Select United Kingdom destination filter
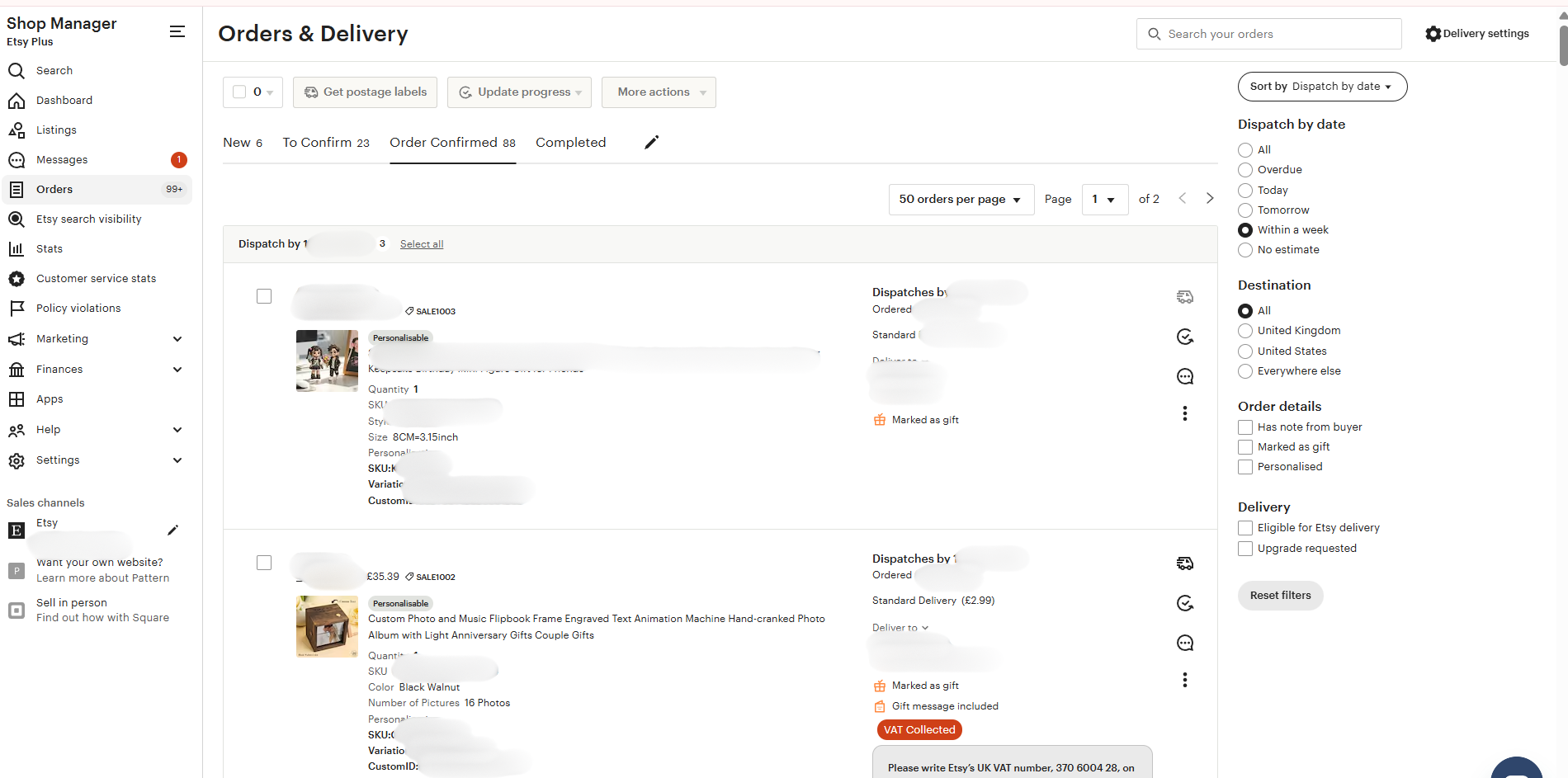 click(x=1245, y=331)
